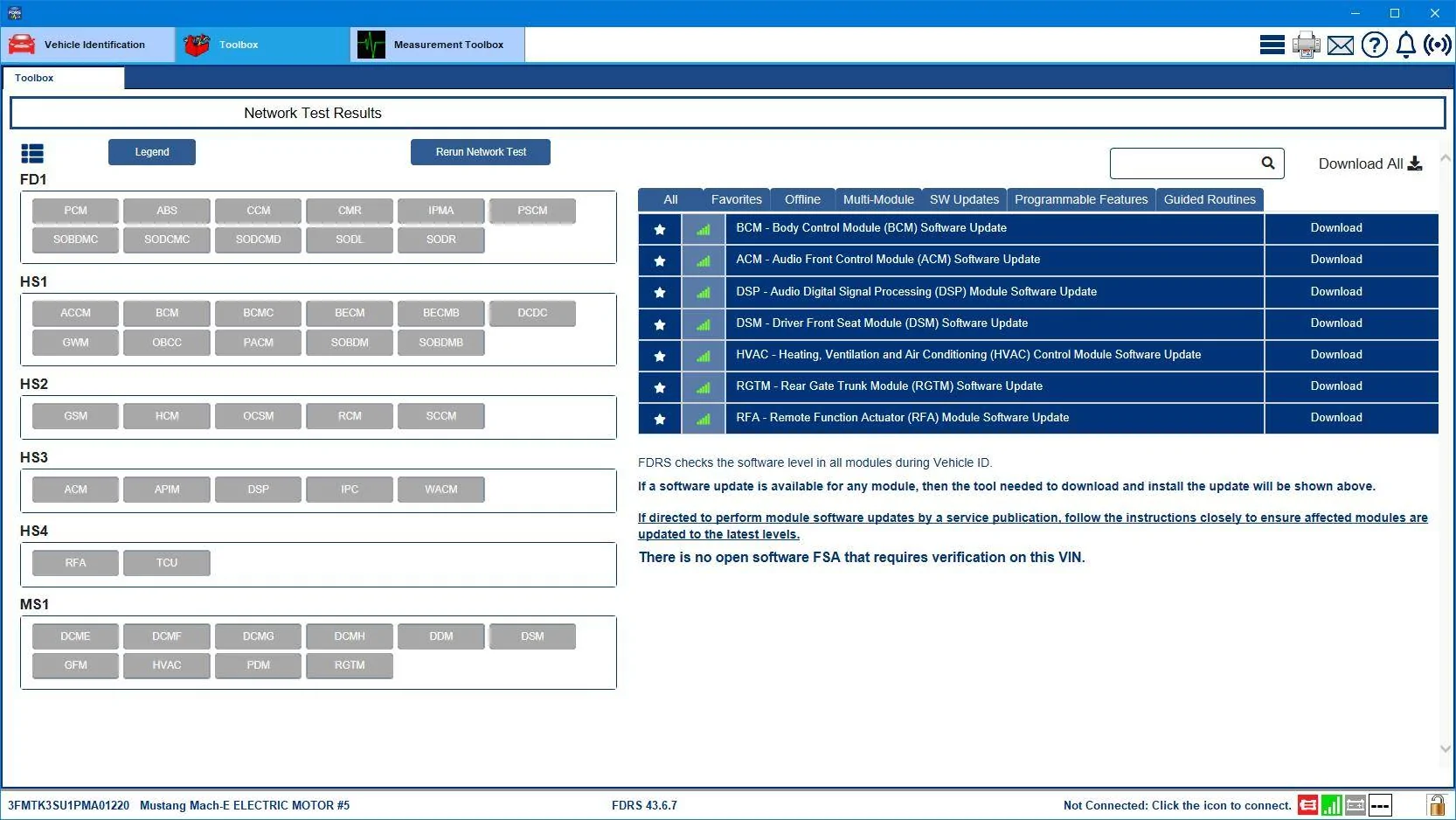Click signal bars icon in RFA row
Screen dimensions: 1456x820
tap(704, 419)
